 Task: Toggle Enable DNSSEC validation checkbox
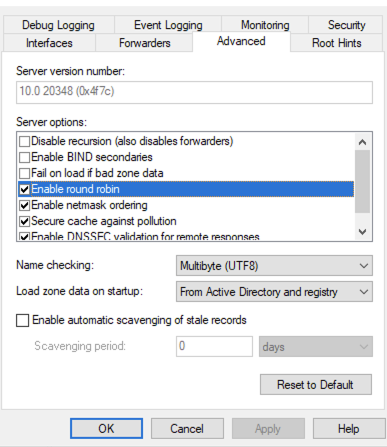(24, 237)
